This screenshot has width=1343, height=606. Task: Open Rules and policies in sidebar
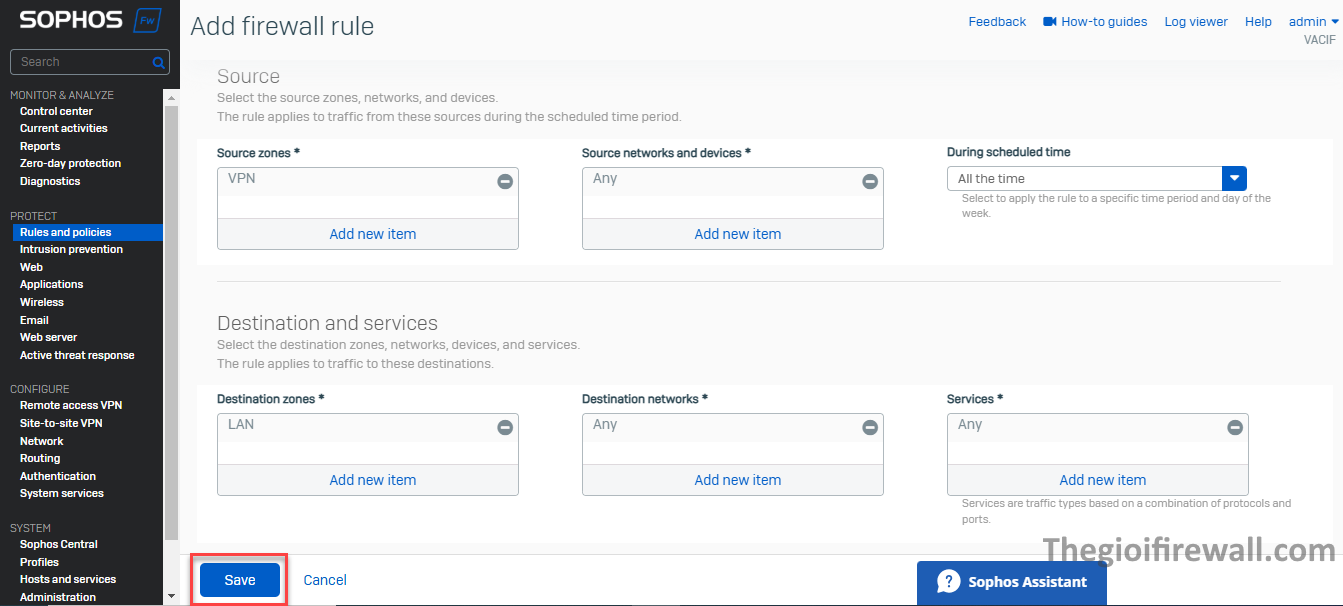pos(66,232)
